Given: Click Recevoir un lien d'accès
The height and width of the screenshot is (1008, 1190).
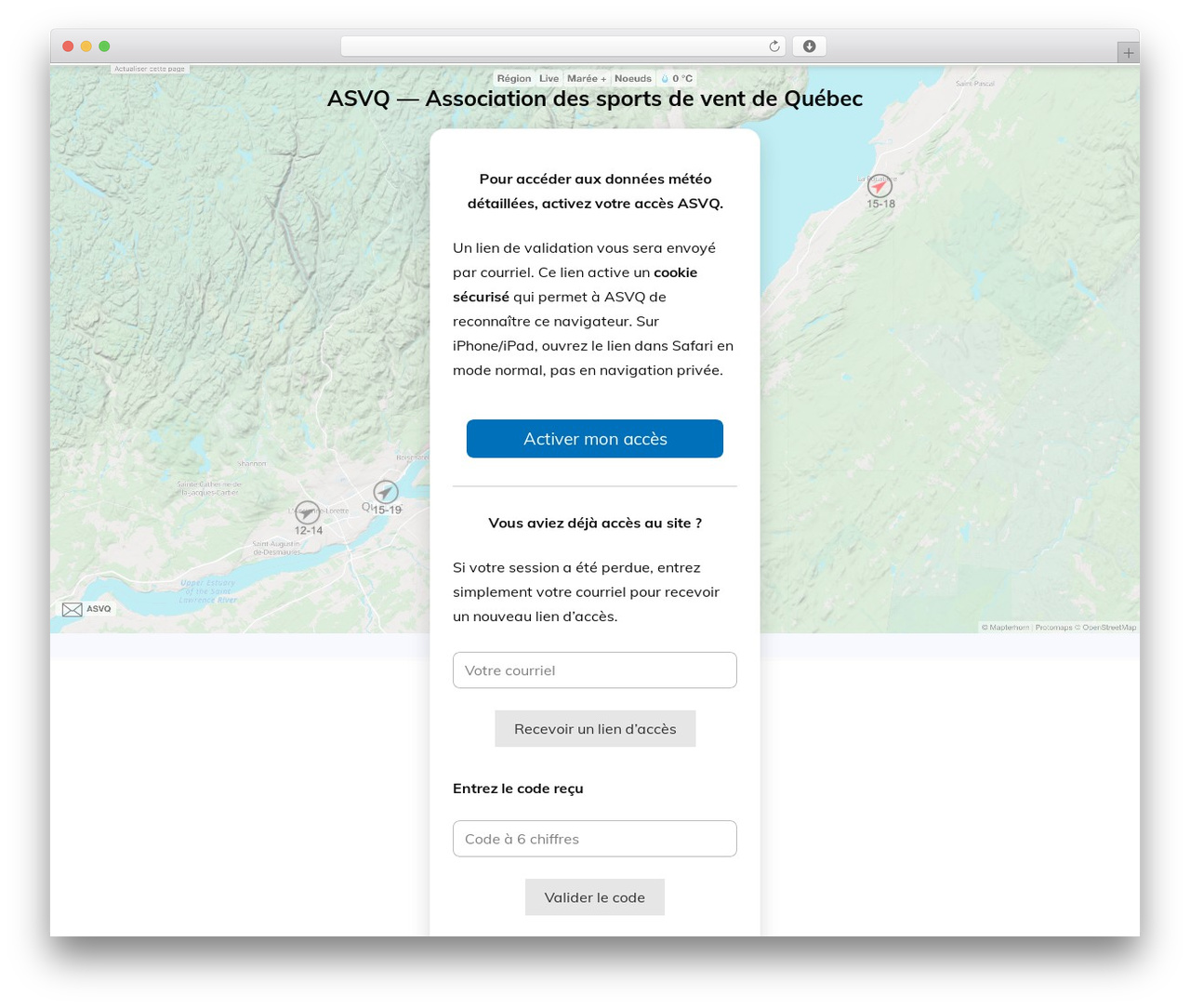Looking at the screenshot, I should click(595, 729).
